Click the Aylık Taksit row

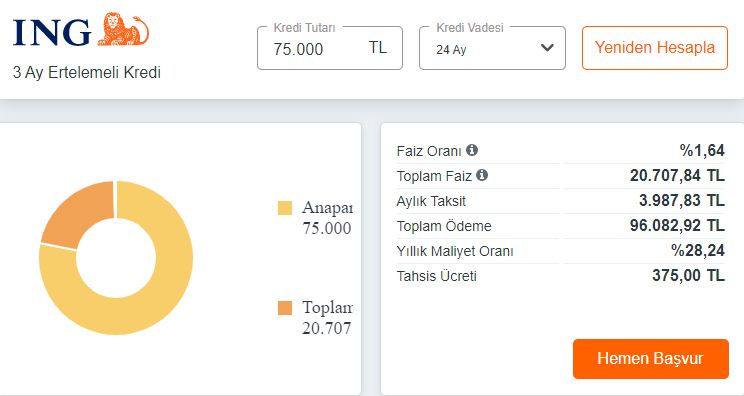[x=560, y=201]
